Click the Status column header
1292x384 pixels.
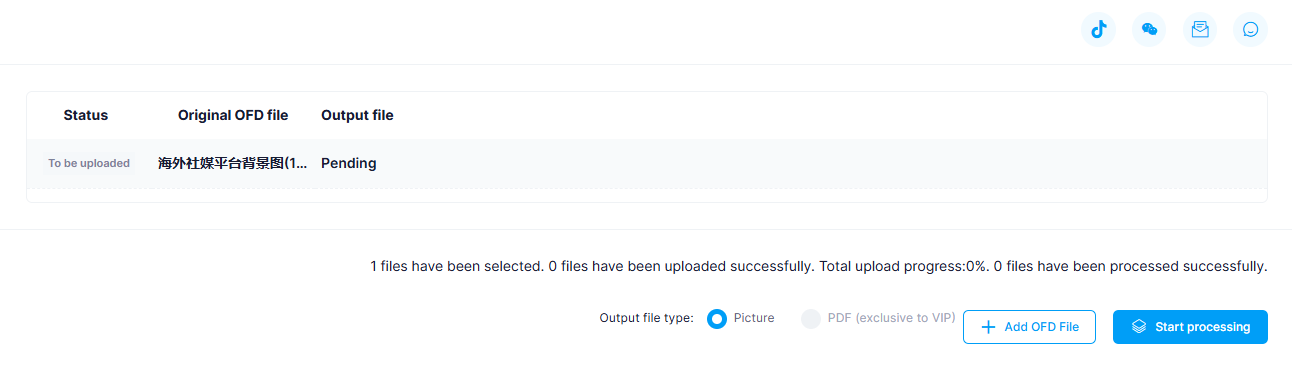click(x=86, y=115)
